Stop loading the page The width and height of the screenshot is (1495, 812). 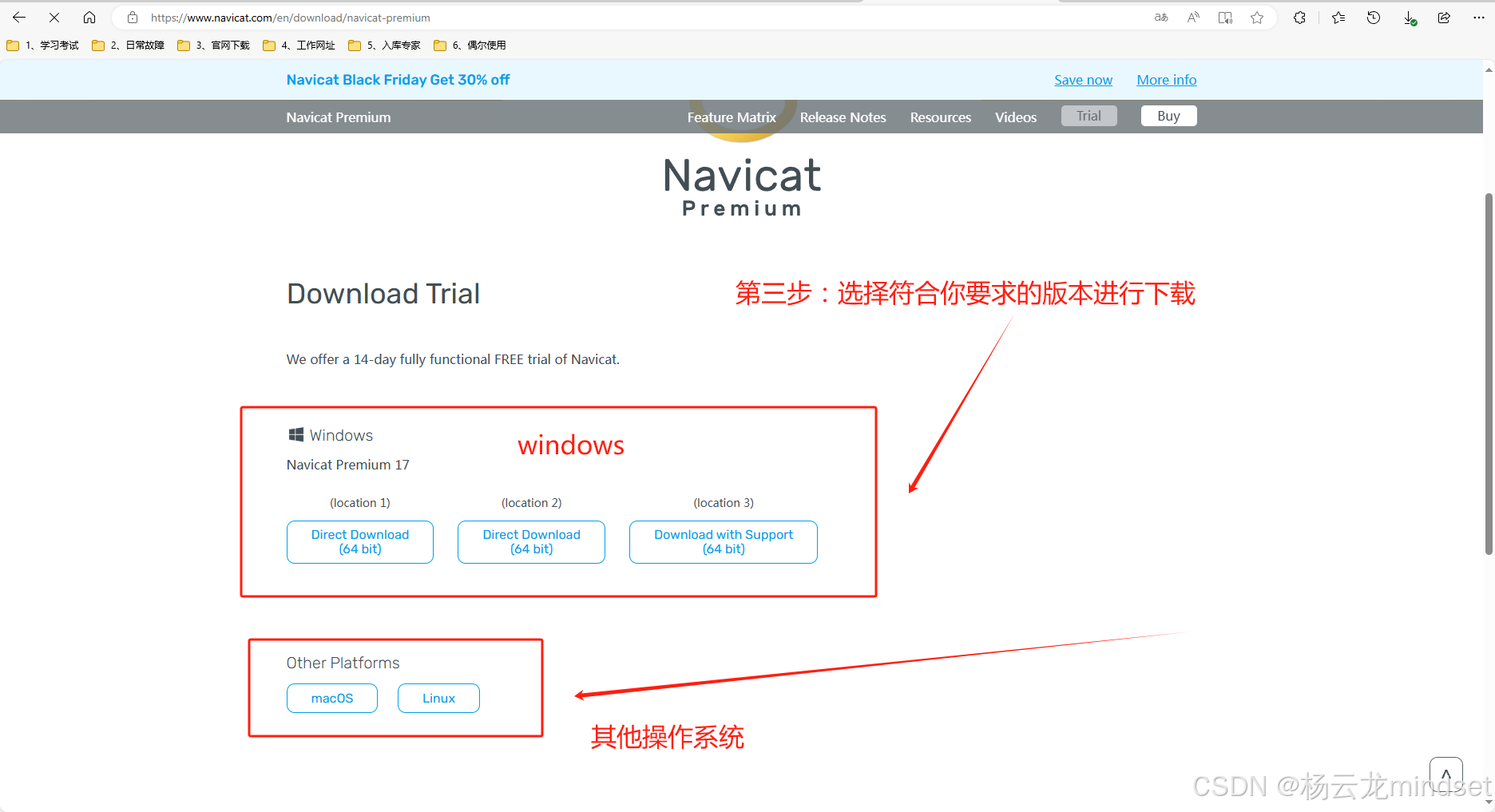[x=54, y=17]
